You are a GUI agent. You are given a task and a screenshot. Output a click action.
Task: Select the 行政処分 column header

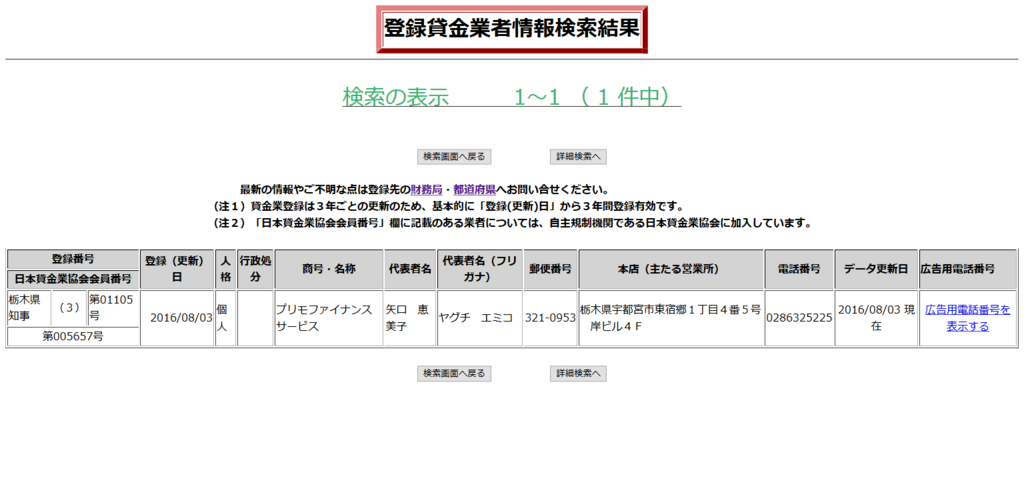(x=255, y=269)
